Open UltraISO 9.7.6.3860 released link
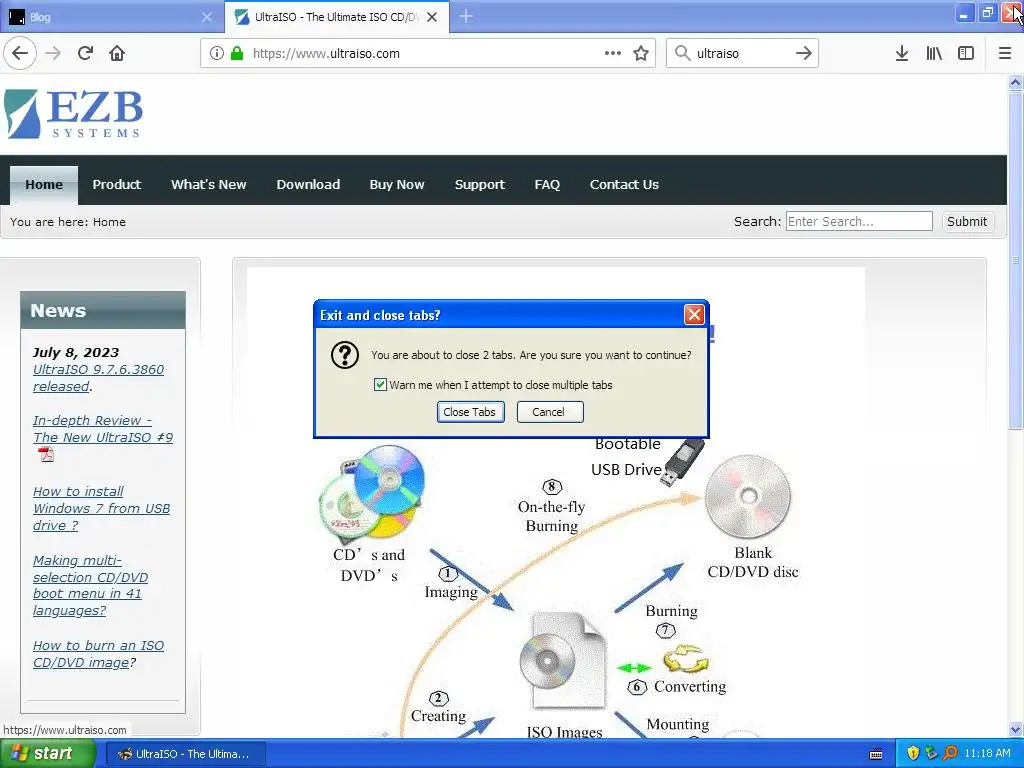Image resolution: width=1024 pixels, height=768 pixels. (98, 377)
